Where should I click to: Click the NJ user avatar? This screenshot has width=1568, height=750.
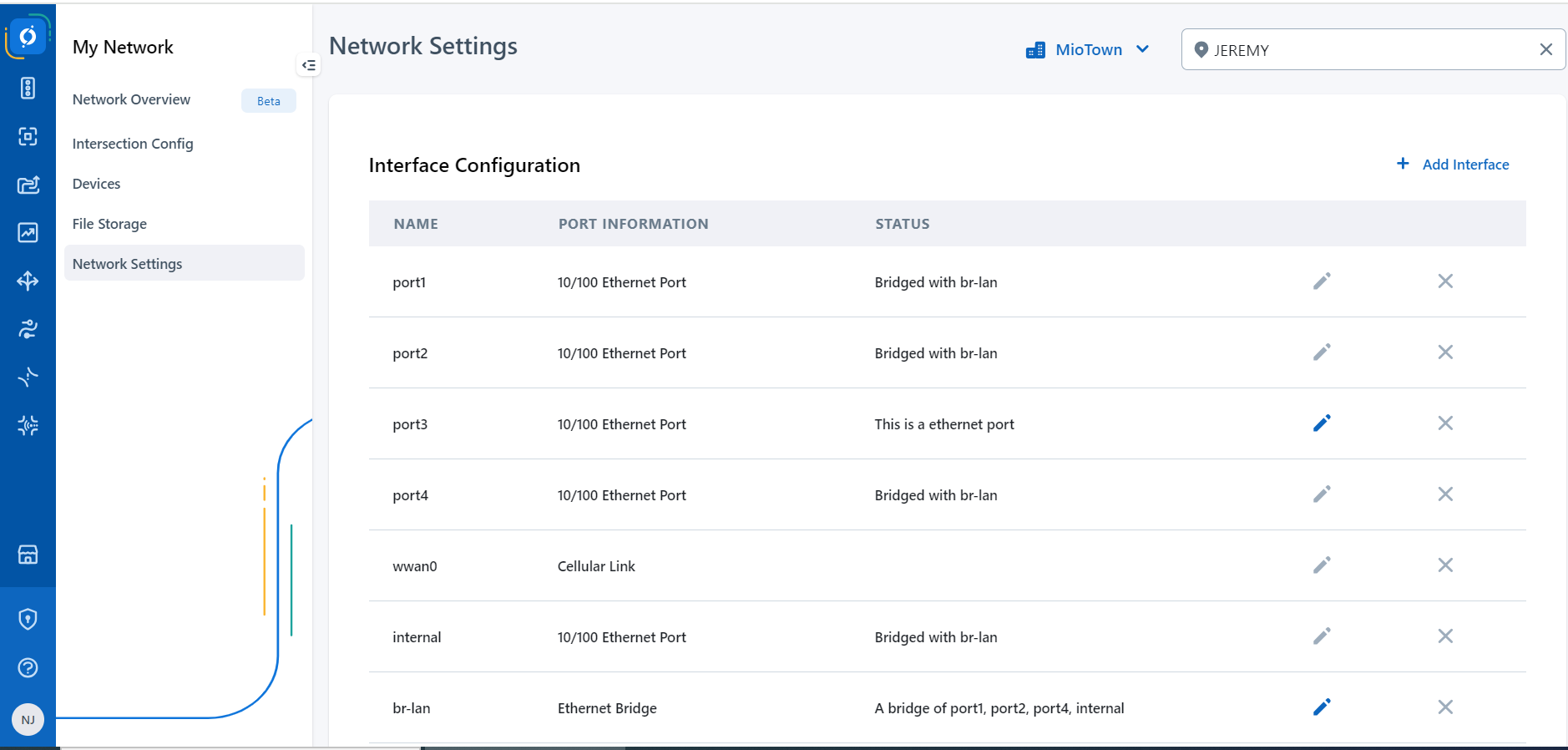(28, 720)
